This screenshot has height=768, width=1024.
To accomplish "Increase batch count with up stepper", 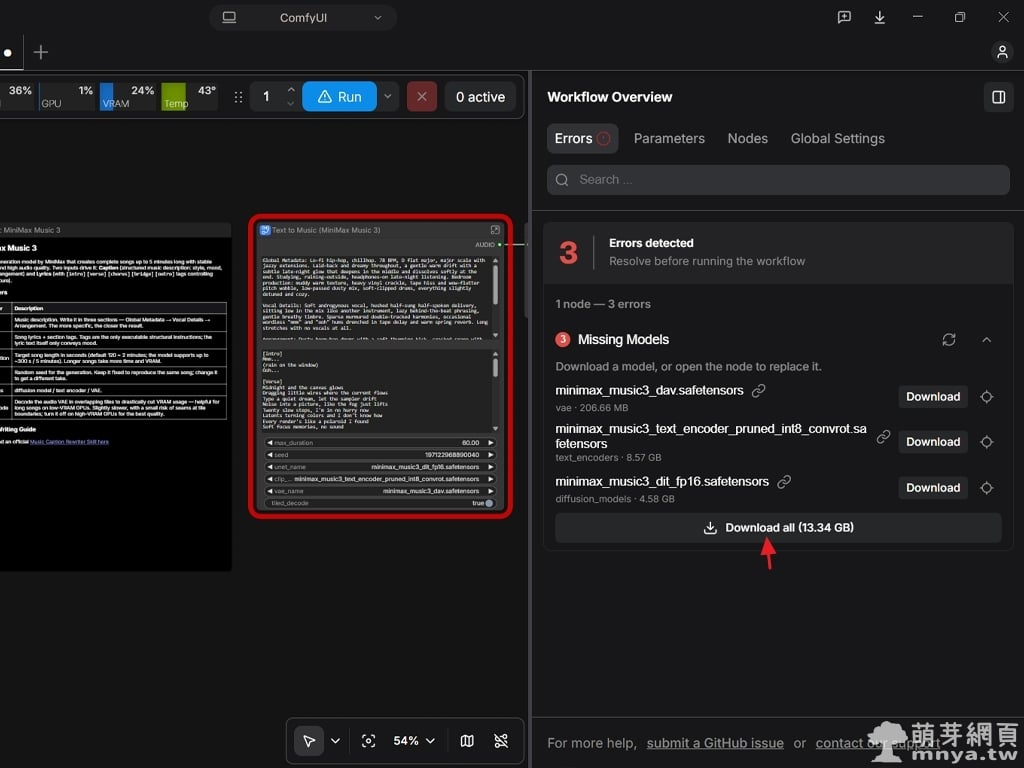I will tap(291, 90).
